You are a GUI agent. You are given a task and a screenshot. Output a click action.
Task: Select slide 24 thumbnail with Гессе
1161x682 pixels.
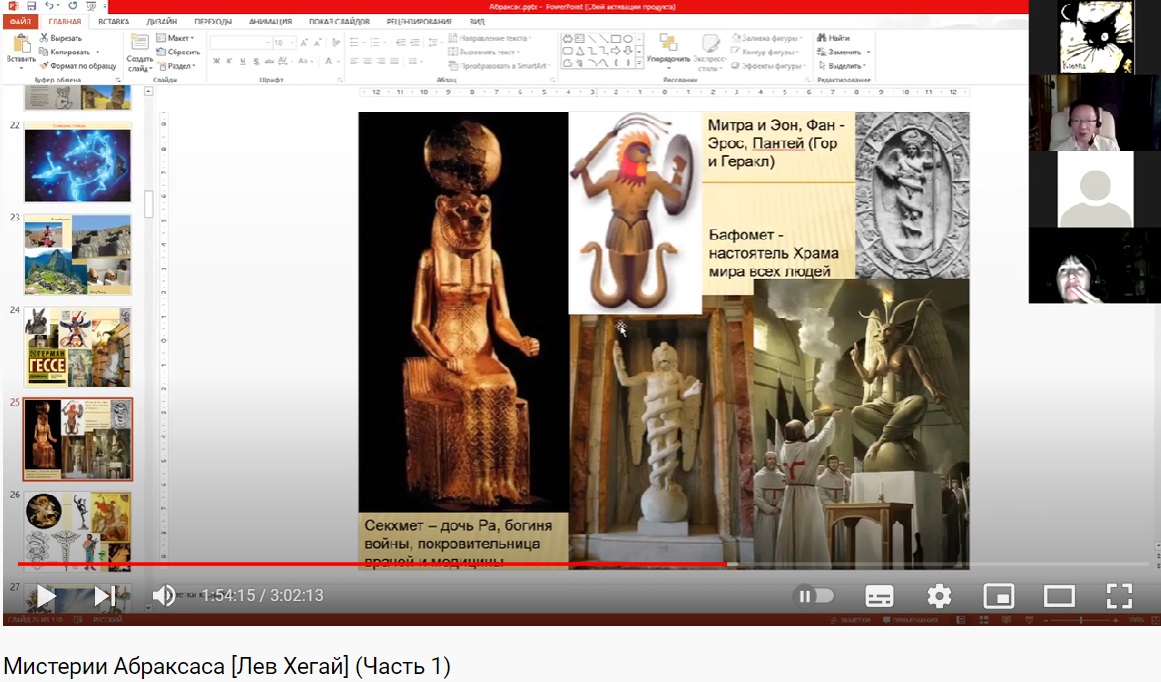point(78,347)
